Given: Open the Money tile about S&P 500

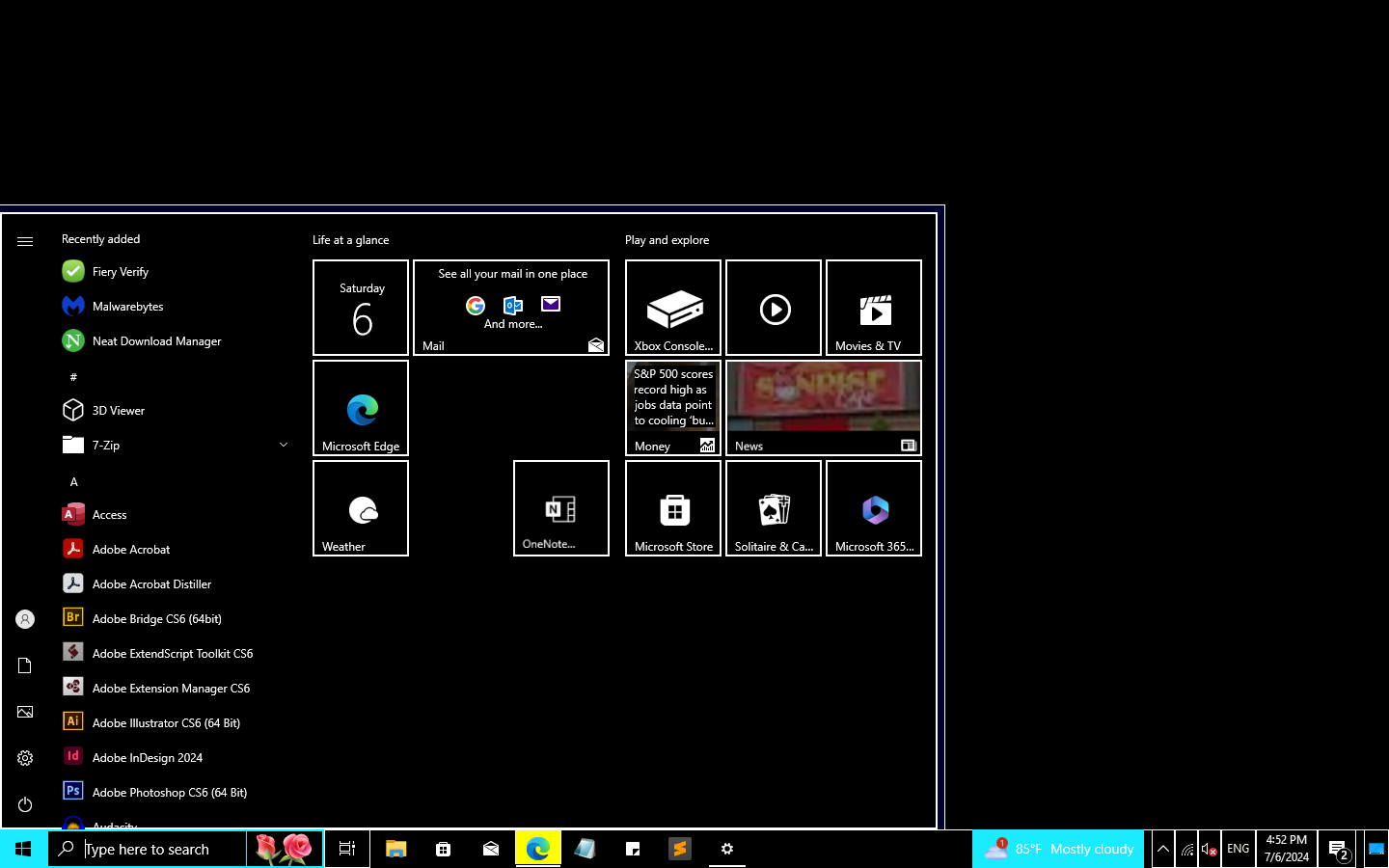Looking at the screenshot, I should pyautogui.click(x=673, y=408).
